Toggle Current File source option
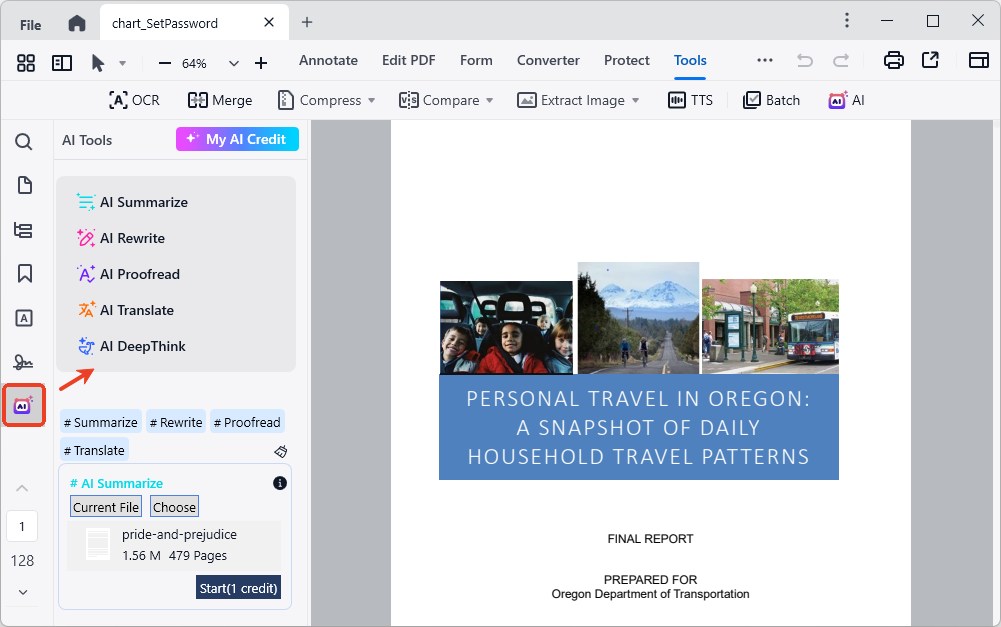Screen dimensions: 1001x627 [105, 507]
